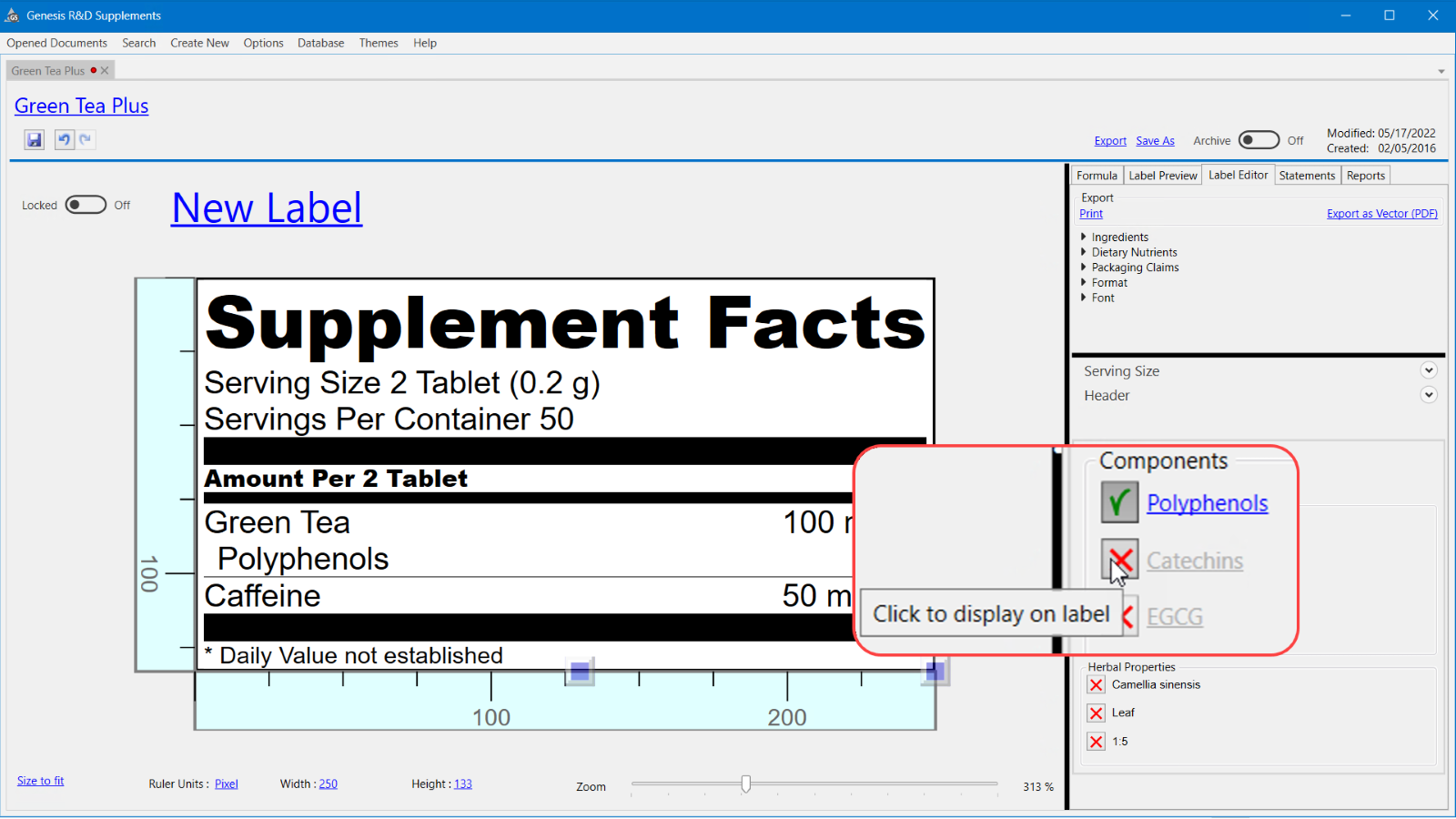Screen dimensions: 1456x819
Task: Click the Save document icon
Action: click(35, 139)
